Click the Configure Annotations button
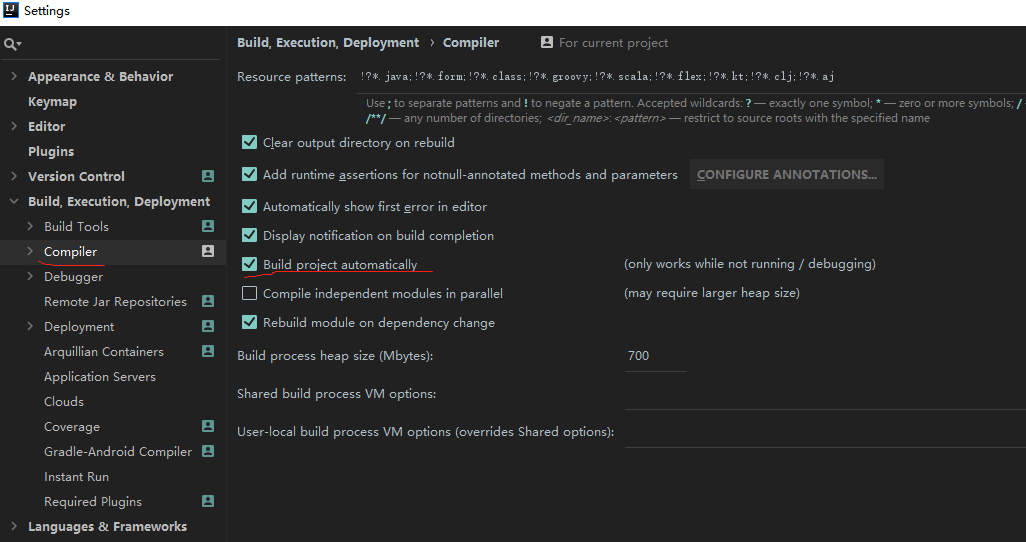This screenshot has width=1026, height=542. [787, 175]
